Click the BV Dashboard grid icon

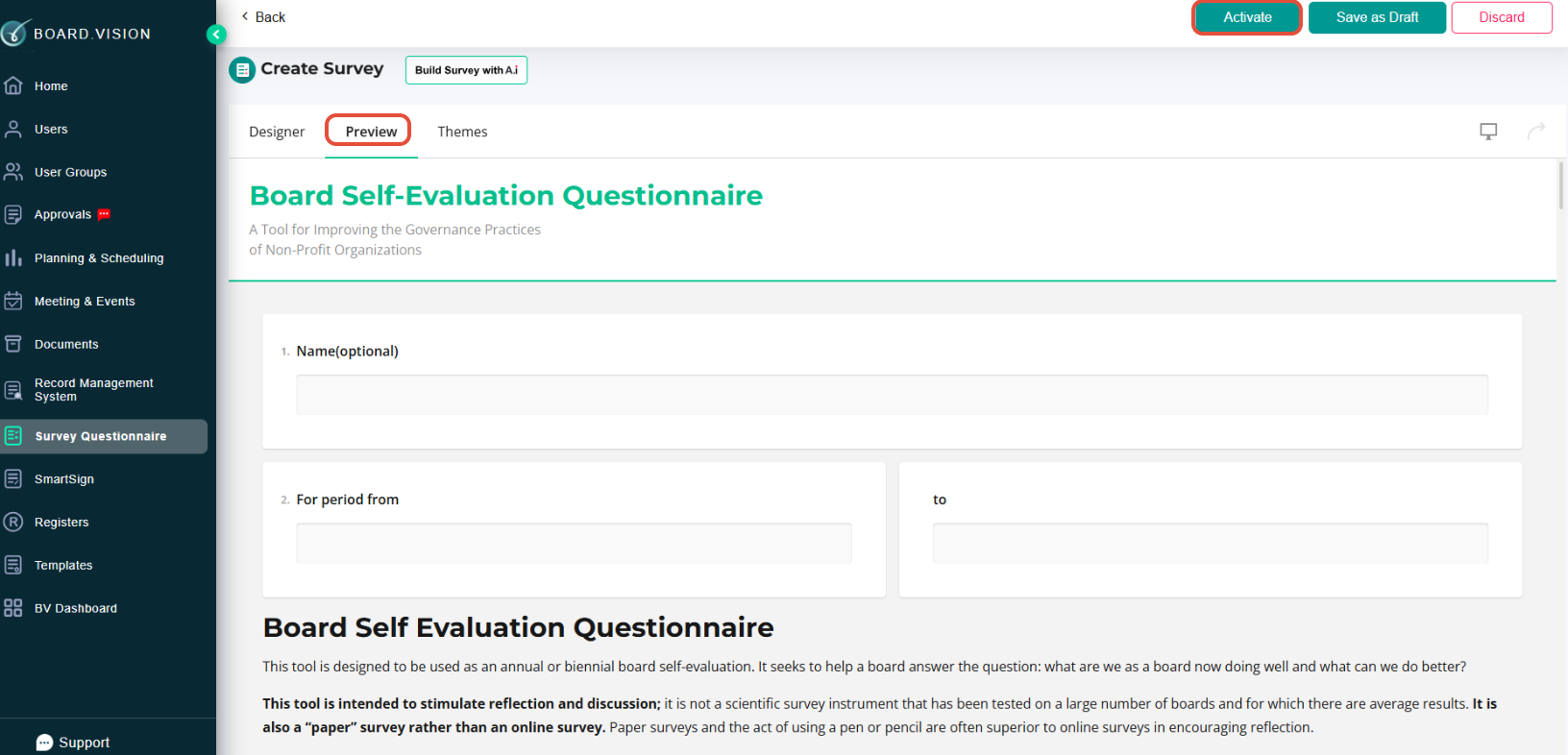pos(13,608)
